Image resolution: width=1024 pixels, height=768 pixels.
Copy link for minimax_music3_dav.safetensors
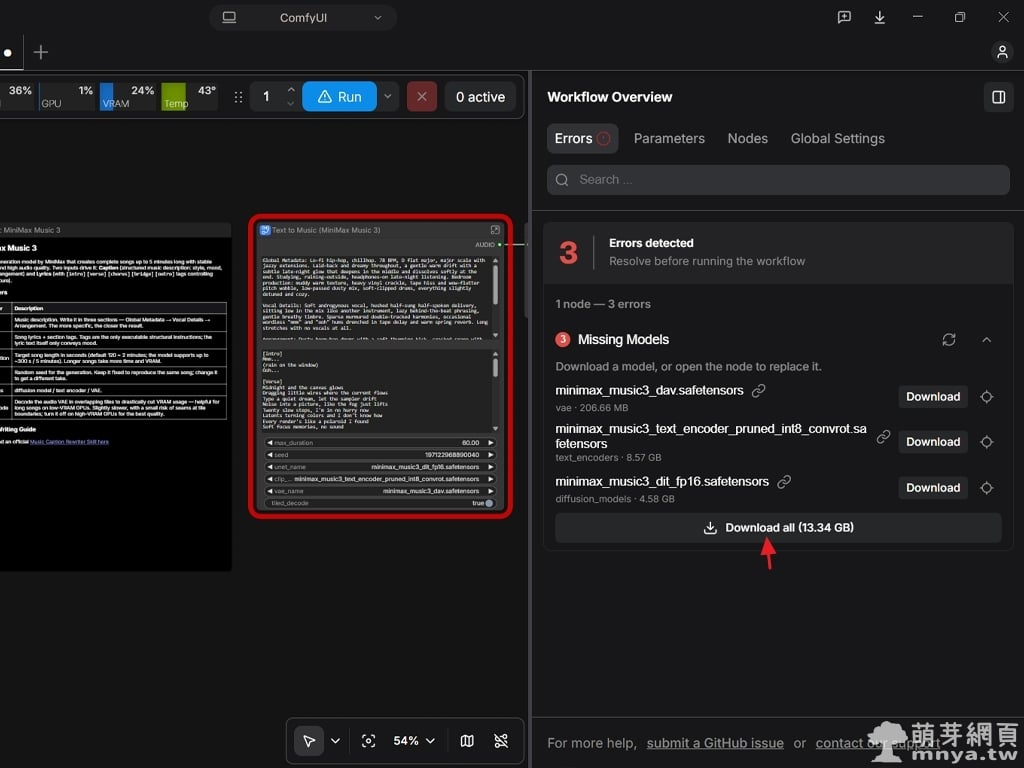(758, 391)
